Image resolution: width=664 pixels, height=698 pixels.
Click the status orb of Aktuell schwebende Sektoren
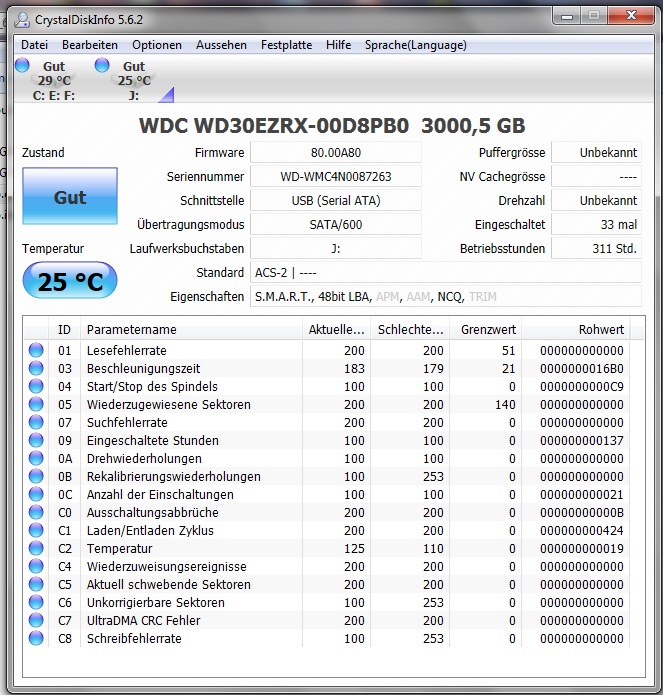[36, 584]
